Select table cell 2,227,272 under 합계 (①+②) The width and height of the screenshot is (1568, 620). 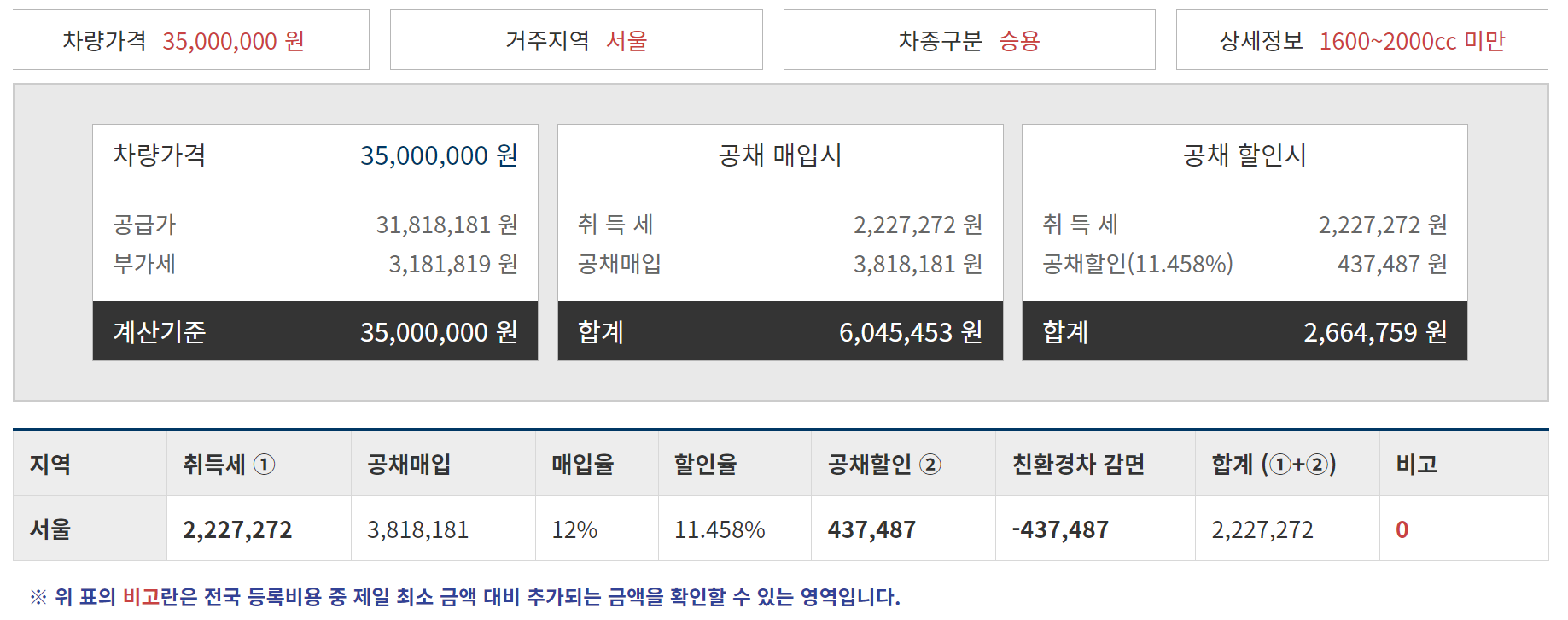coord(1287,529)
